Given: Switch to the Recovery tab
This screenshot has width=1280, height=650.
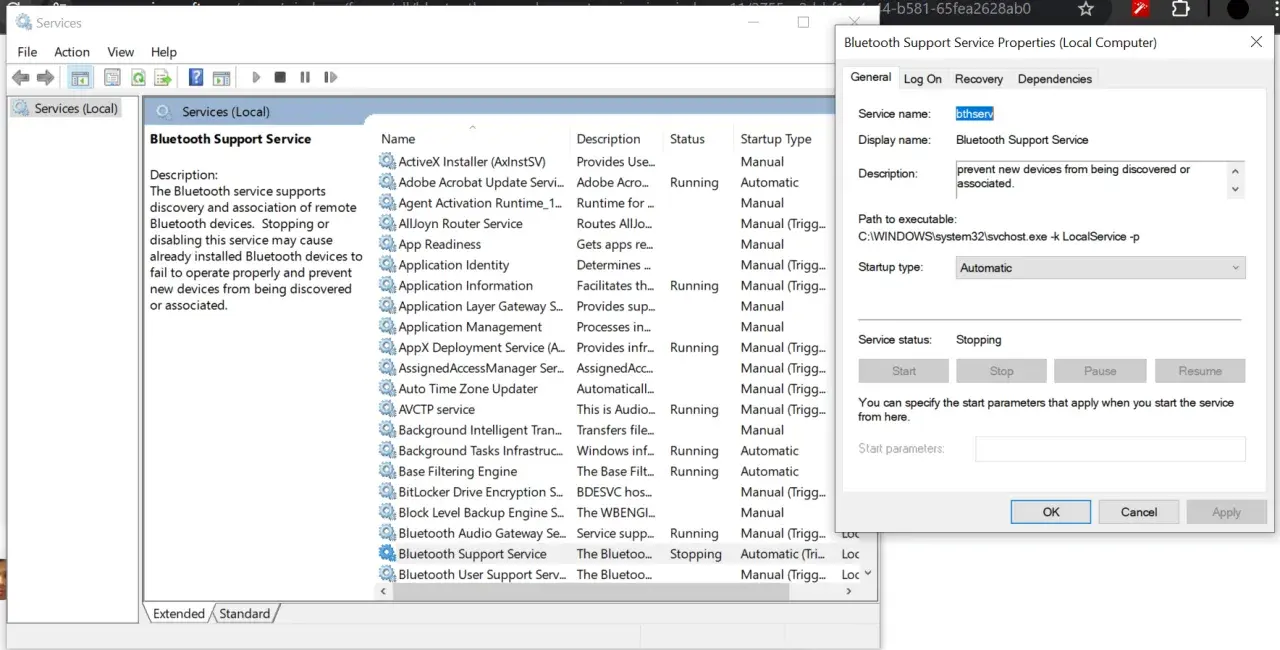Looking at the screenshot, I should click(978, 79).
